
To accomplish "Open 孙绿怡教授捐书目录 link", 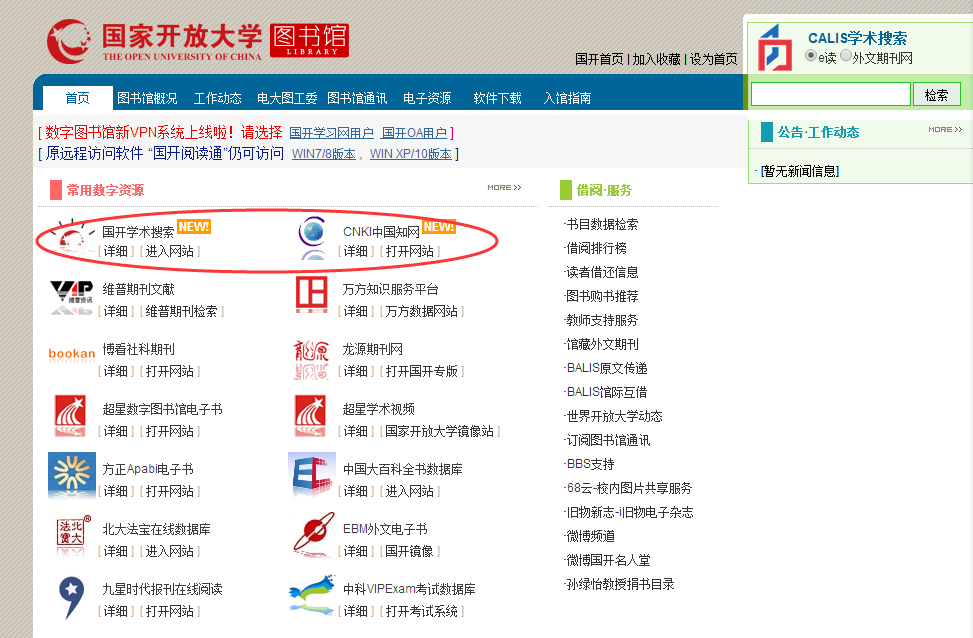I will point(620,585).
